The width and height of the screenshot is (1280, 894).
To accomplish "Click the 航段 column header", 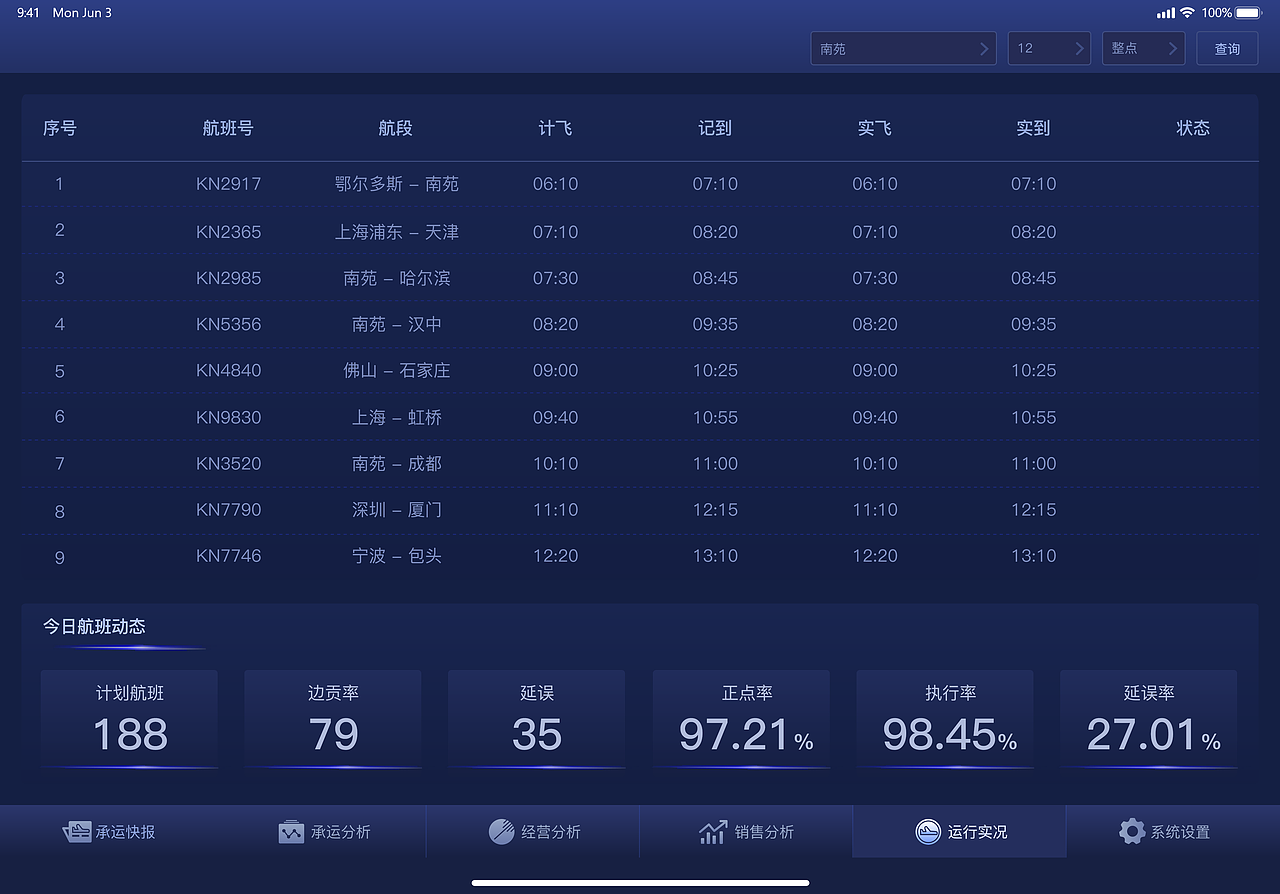I will click(x=396, y=128).
